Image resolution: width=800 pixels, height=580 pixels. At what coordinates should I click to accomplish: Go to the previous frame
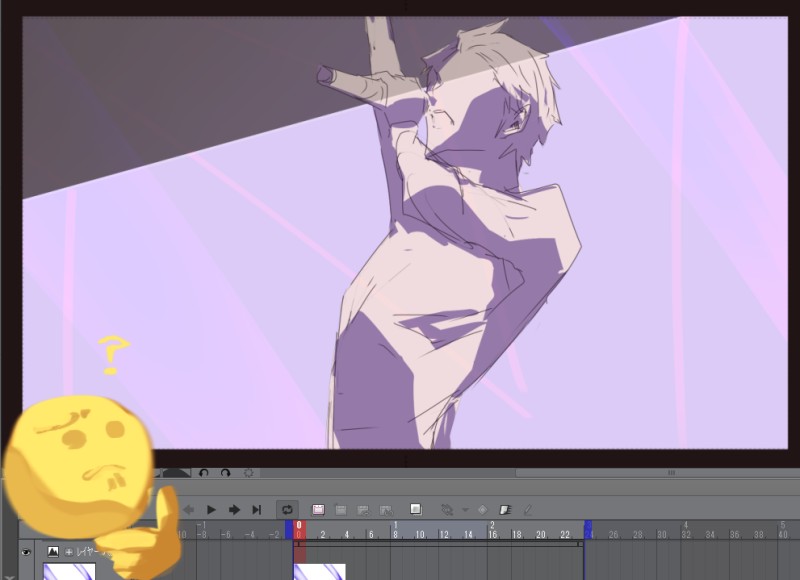[188, 510]
